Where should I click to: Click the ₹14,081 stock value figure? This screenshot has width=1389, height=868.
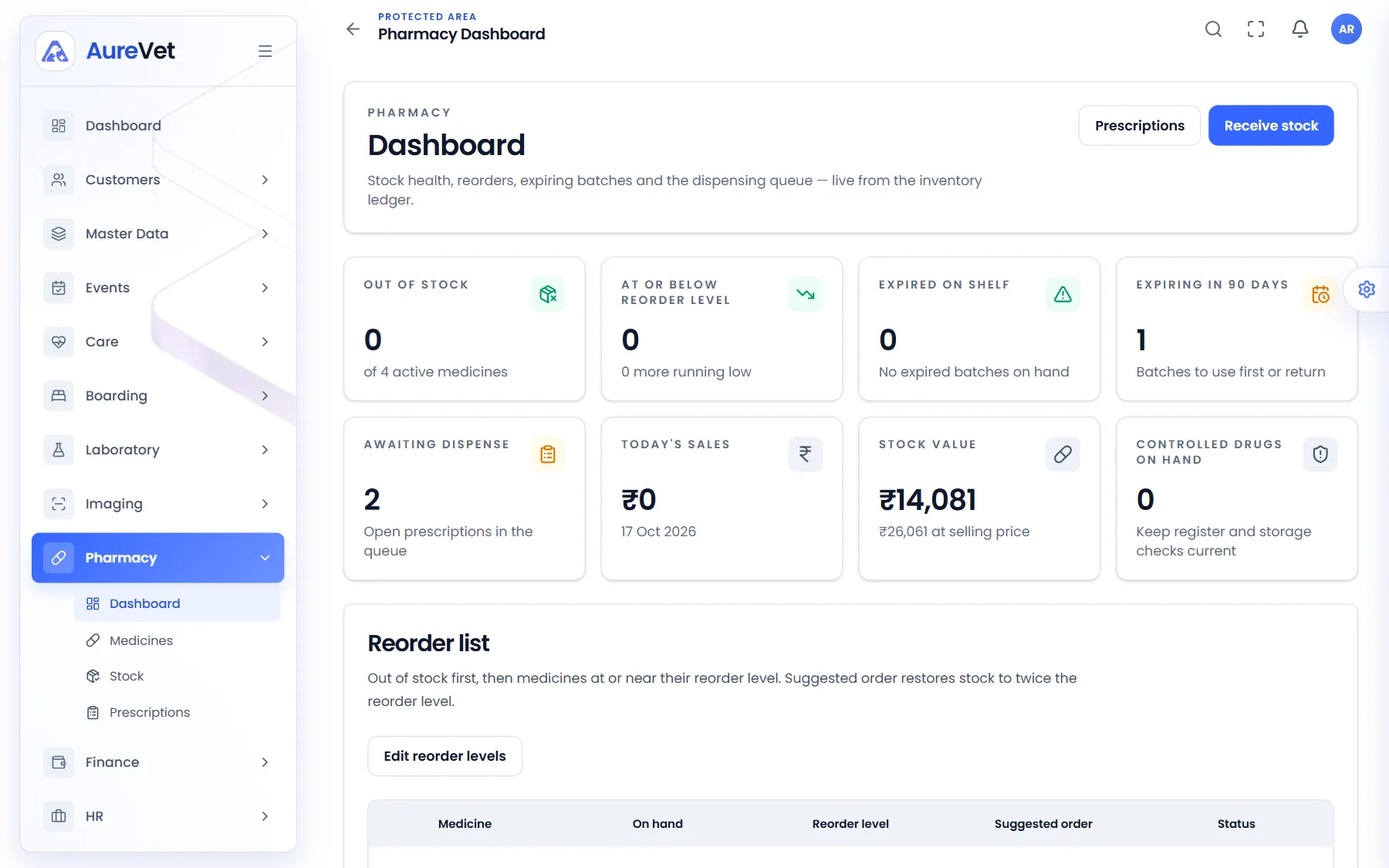(928, 500)
